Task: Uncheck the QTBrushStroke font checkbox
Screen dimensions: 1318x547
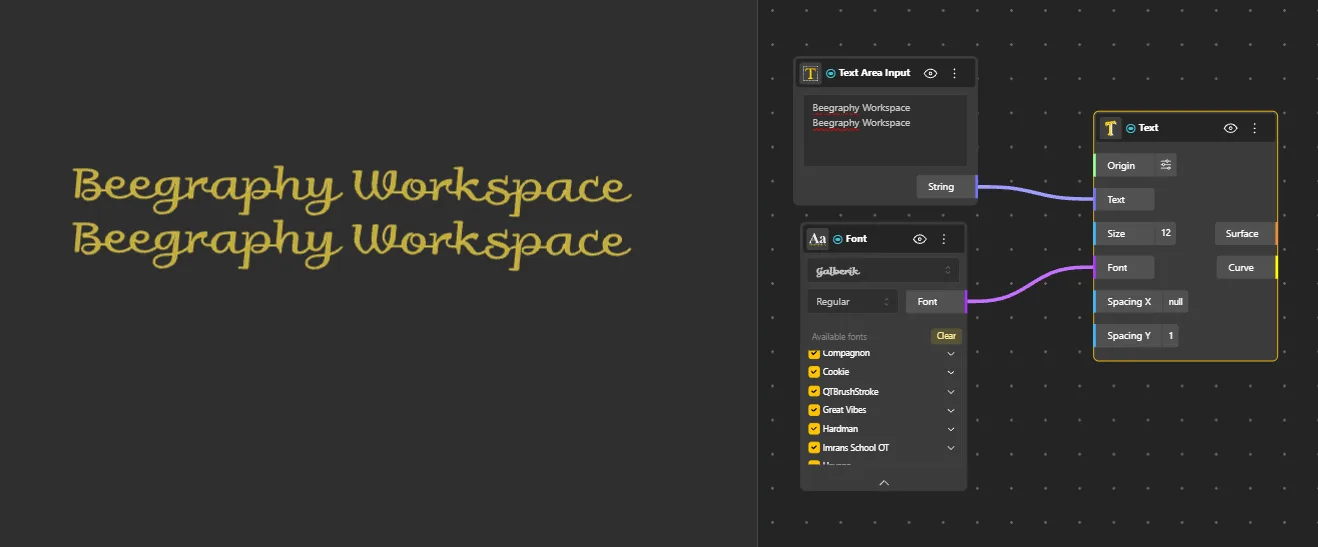Action: [x=814, y=391]
